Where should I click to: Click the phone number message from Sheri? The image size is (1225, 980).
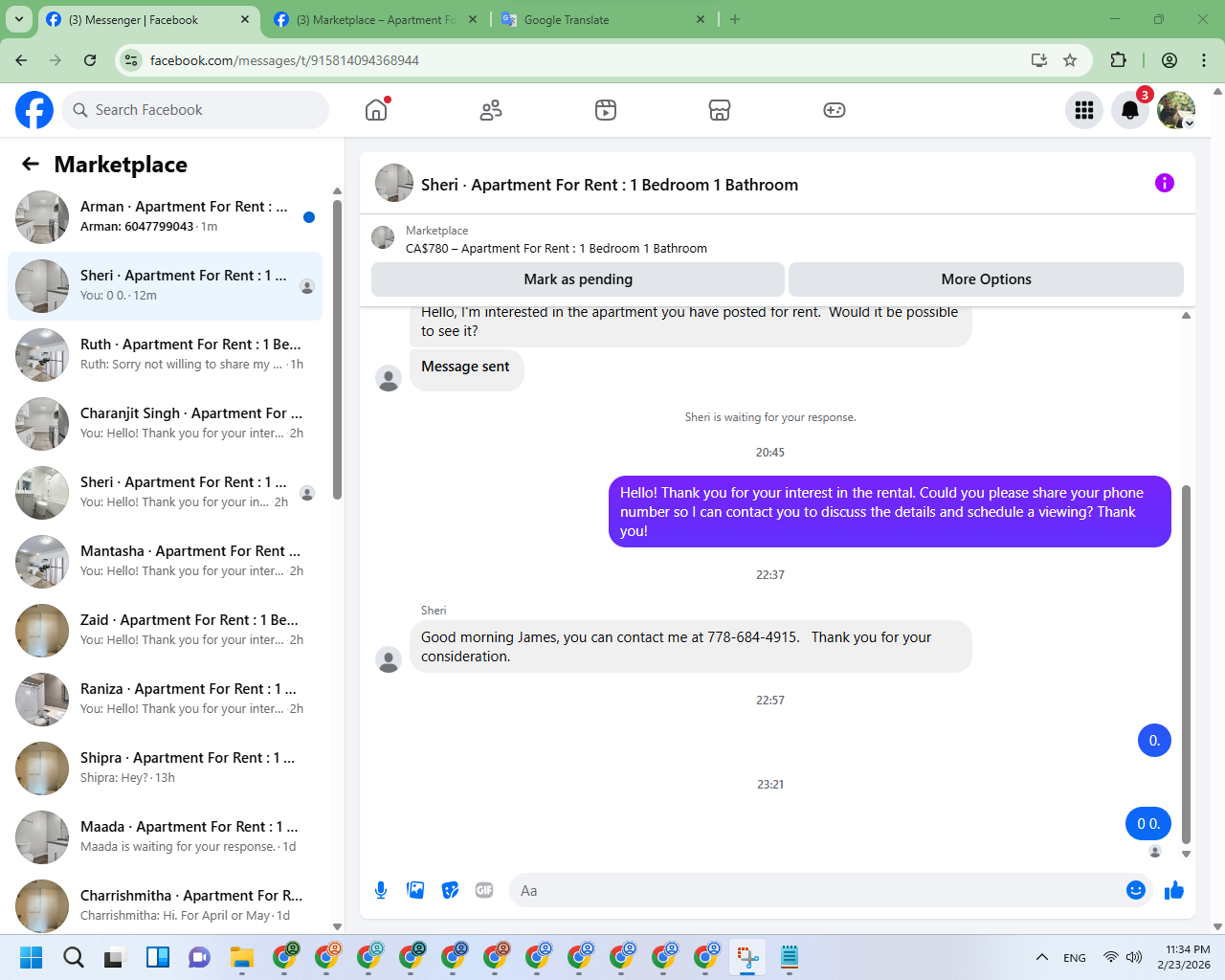pos(690,647)
